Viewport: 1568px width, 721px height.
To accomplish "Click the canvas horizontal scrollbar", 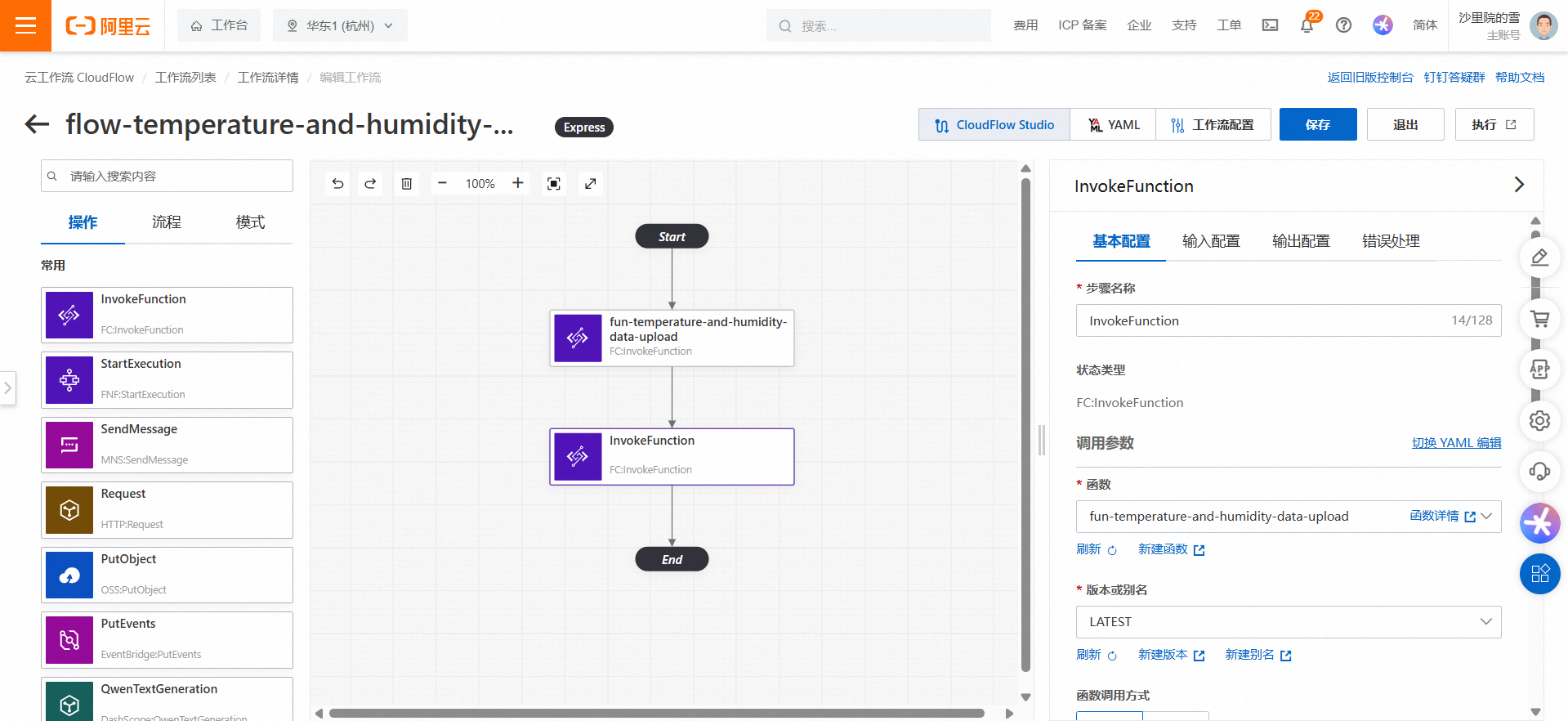I will click(x=656, y=713).
